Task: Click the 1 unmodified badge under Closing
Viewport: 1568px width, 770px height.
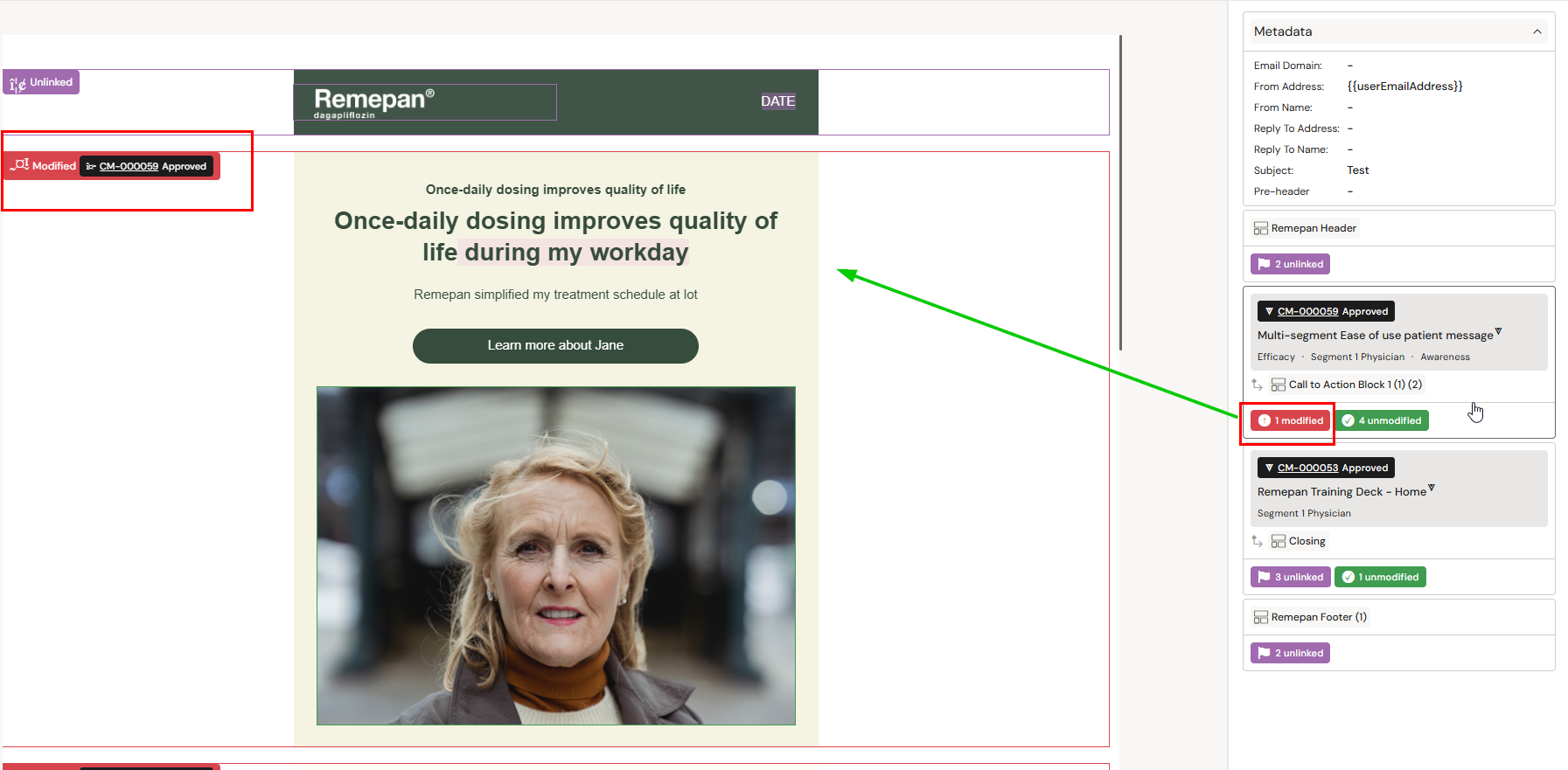Action: (x=1380, y=577)
